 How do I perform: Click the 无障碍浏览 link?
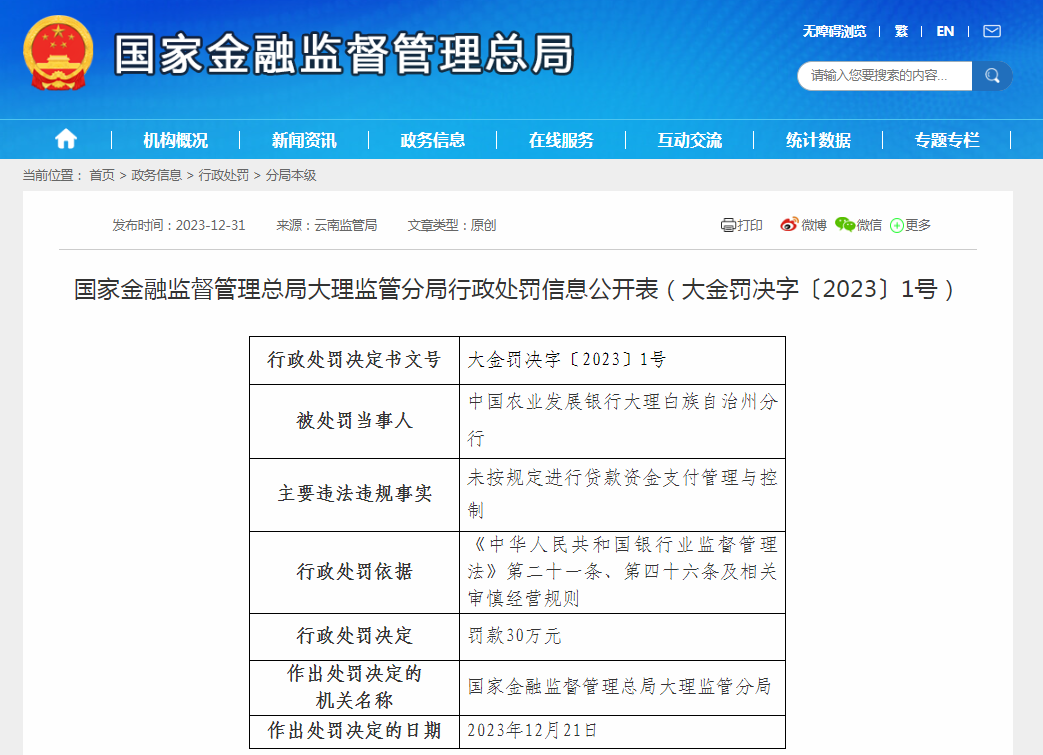834,31
